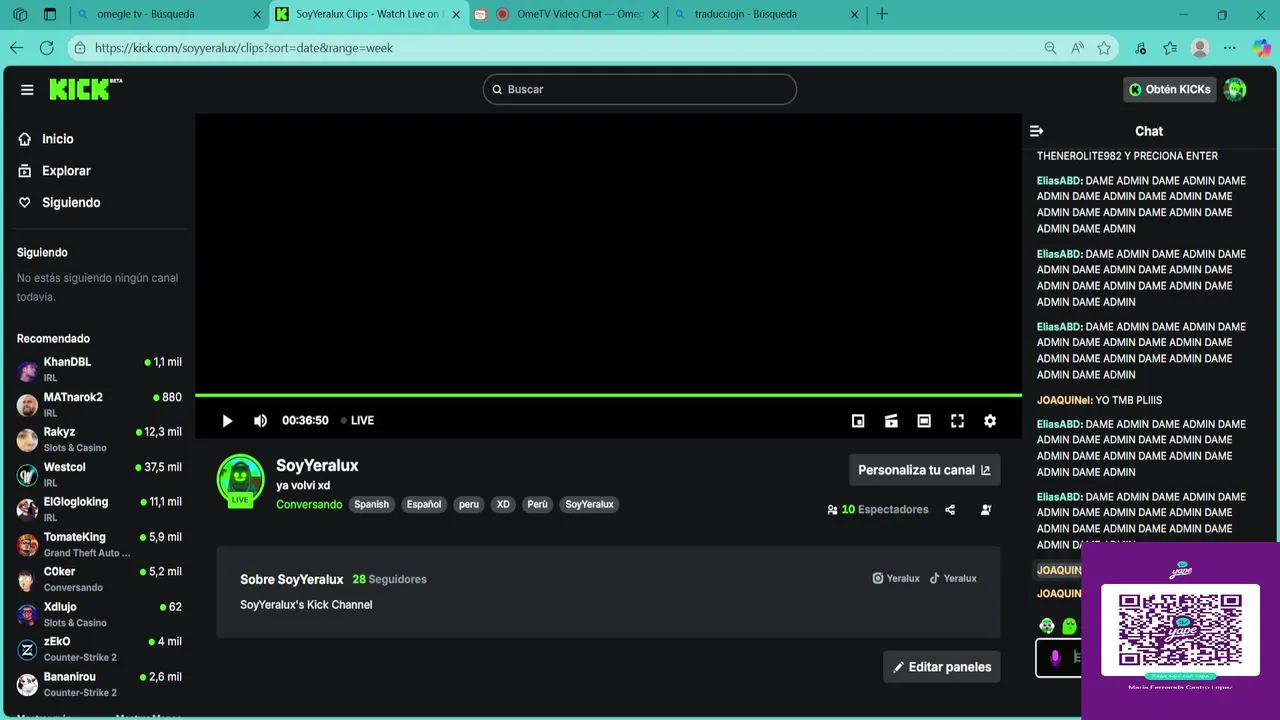Screen dimensions: 1280x720
Task: Open the Rakyz recommended channel
Action: click(97, 439)
